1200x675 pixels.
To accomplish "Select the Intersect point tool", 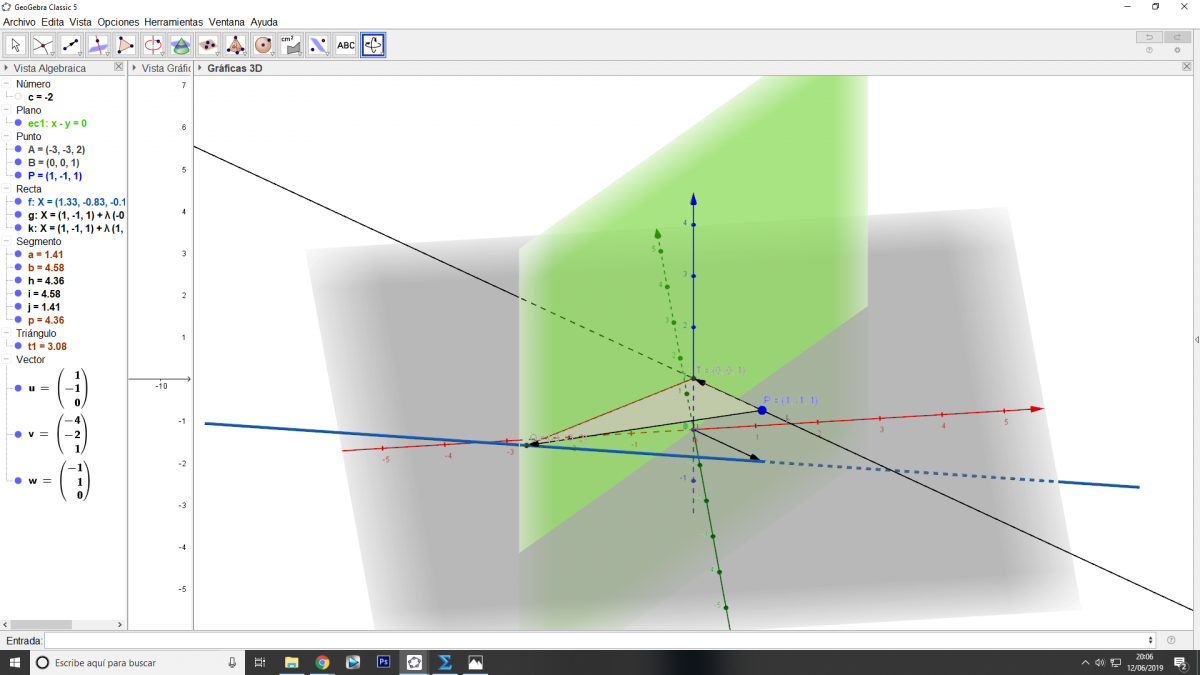I will click(43, 45).
